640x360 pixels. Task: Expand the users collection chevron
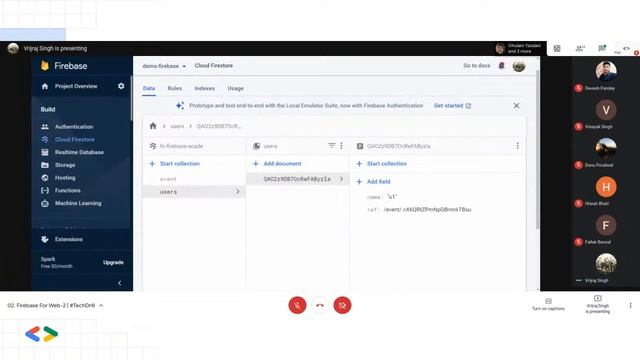pyautogui.click(x=238, y=191)
